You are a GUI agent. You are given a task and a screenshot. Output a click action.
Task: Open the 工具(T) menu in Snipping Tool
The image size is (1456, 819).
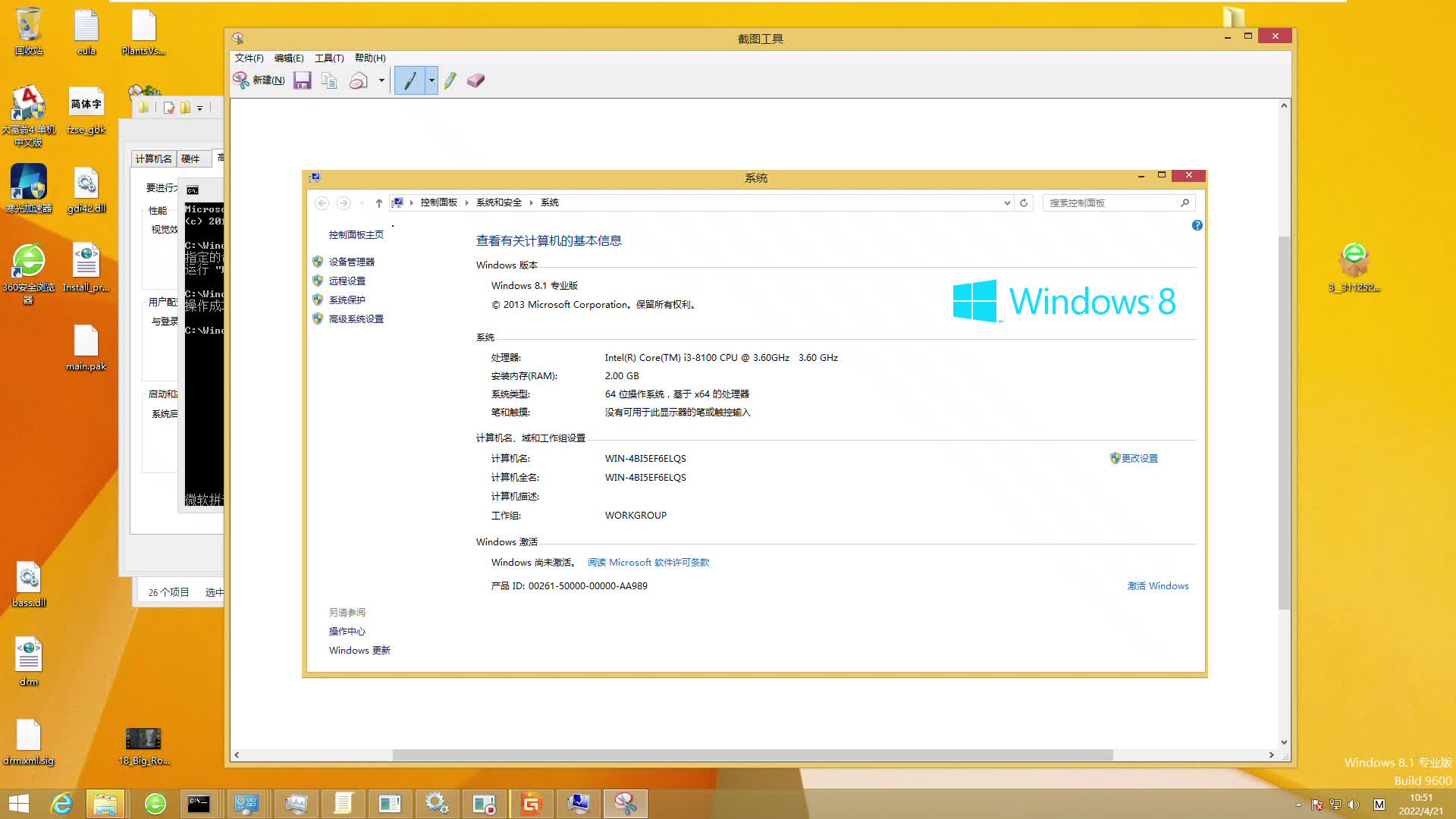point(328,58)
